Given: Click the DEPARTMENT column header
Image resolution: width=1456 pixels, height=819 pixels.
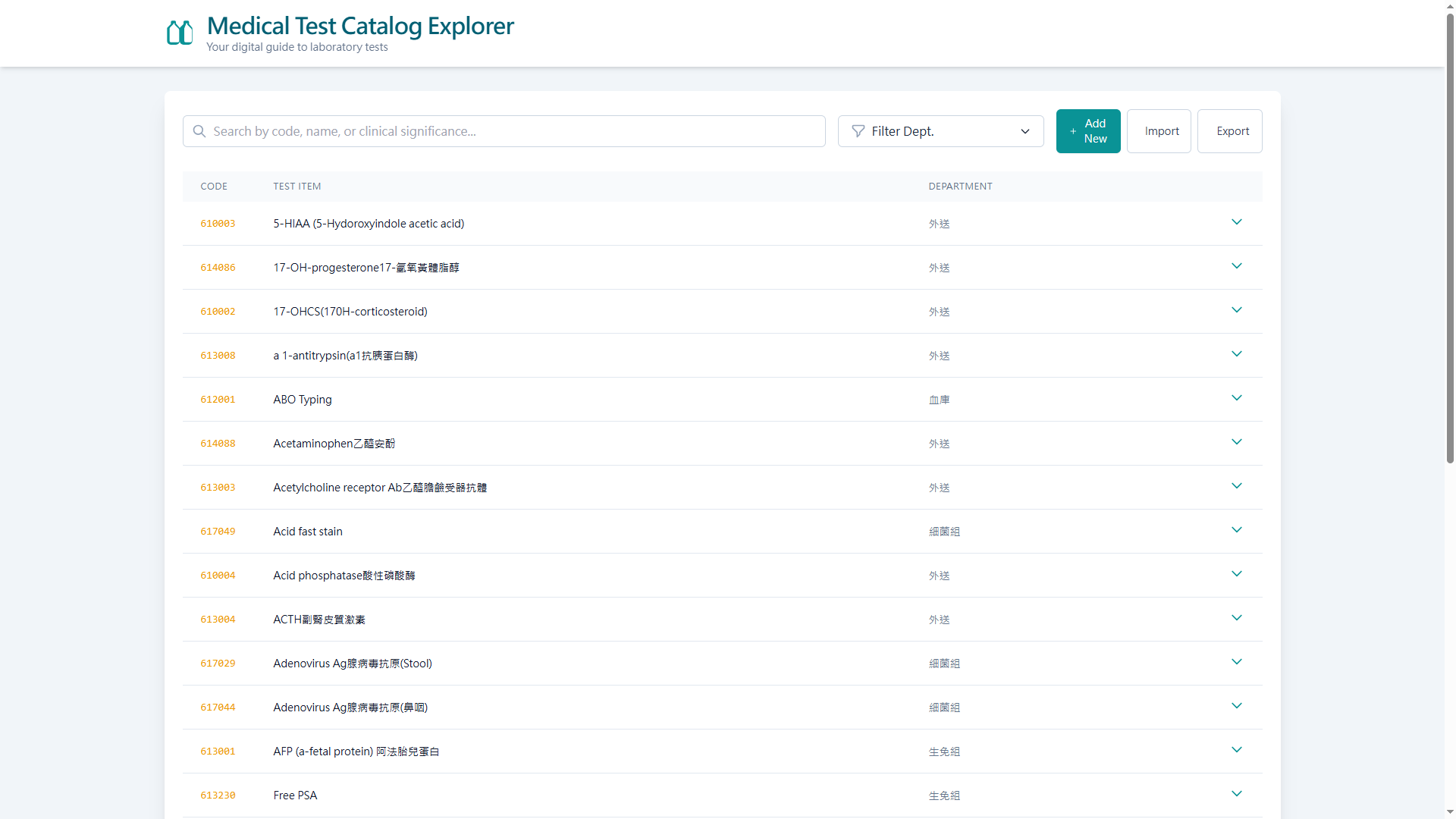Looking at the screenshot, I should pos(960,187).
